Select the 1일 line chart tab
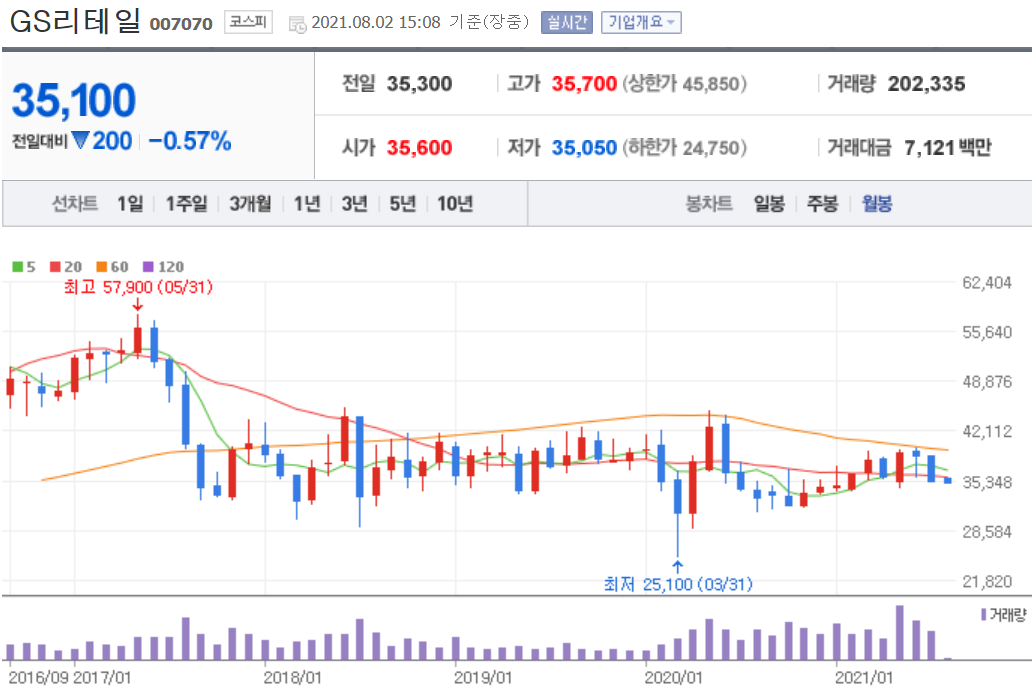The width and height of the screenshot is (1032, 699). pyautogui.click(x=130, y=204)
